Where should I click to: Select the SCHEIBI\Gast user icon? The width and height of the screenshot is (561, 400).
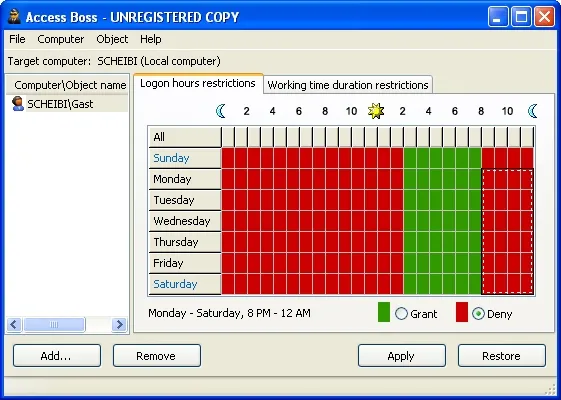[x=18, y=104]
